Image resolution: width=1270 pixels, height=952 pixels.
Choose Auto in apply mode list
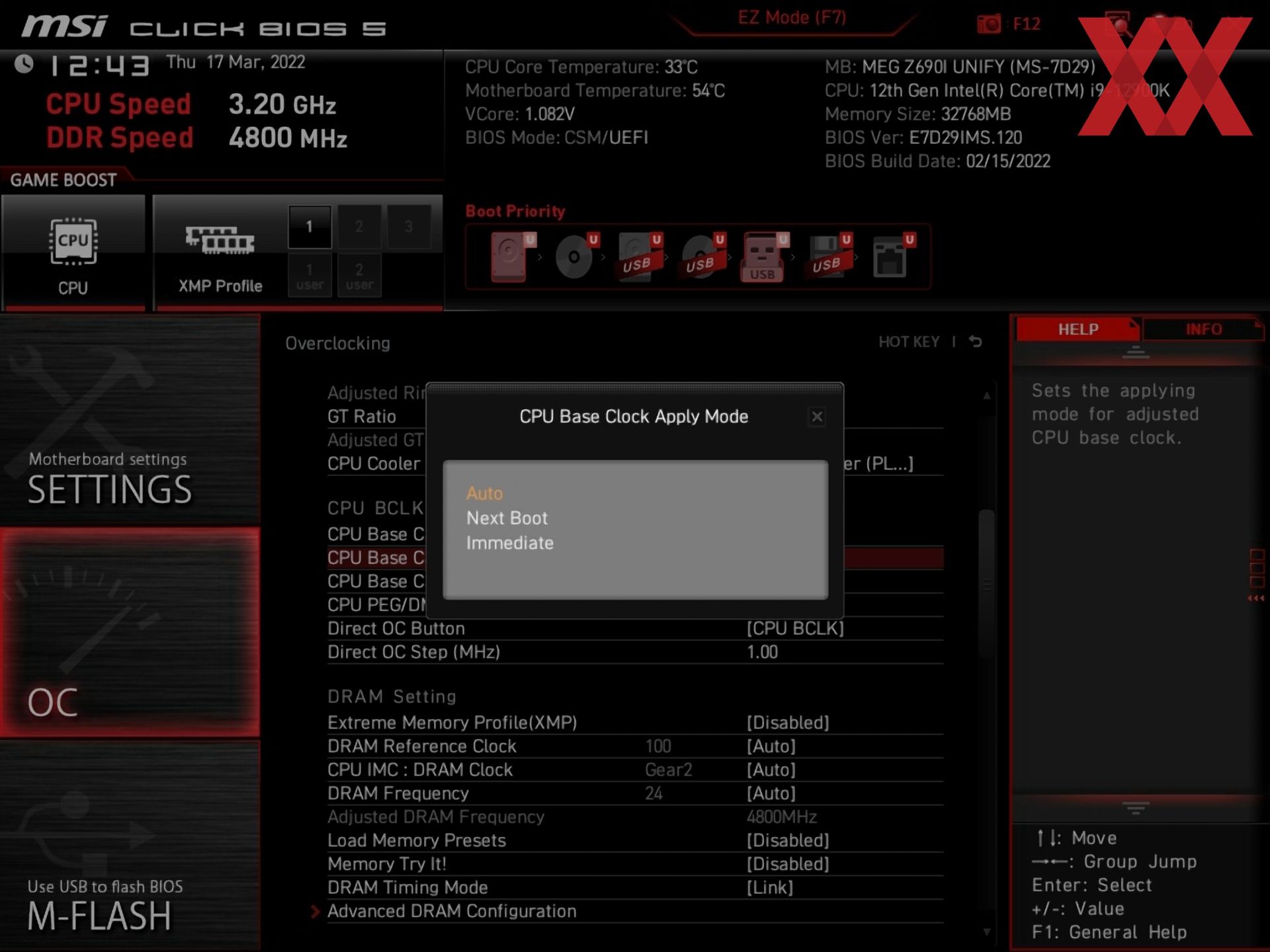(x=484, y=493)
